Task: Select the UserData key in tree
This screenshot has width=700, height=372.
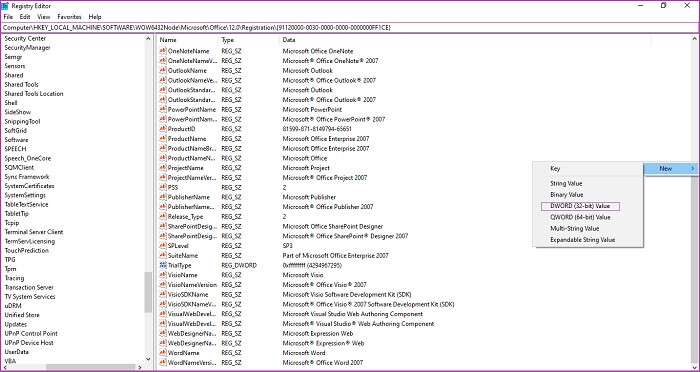Action: pos(17,352)
